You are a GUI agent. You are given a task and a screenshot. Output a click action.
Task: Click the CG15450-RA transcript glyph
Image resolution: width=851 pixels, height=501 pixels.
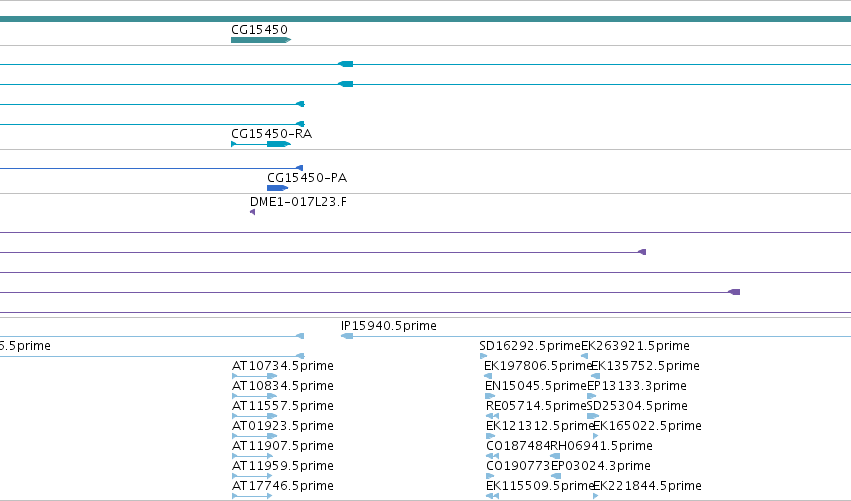[x=261, y=144]
